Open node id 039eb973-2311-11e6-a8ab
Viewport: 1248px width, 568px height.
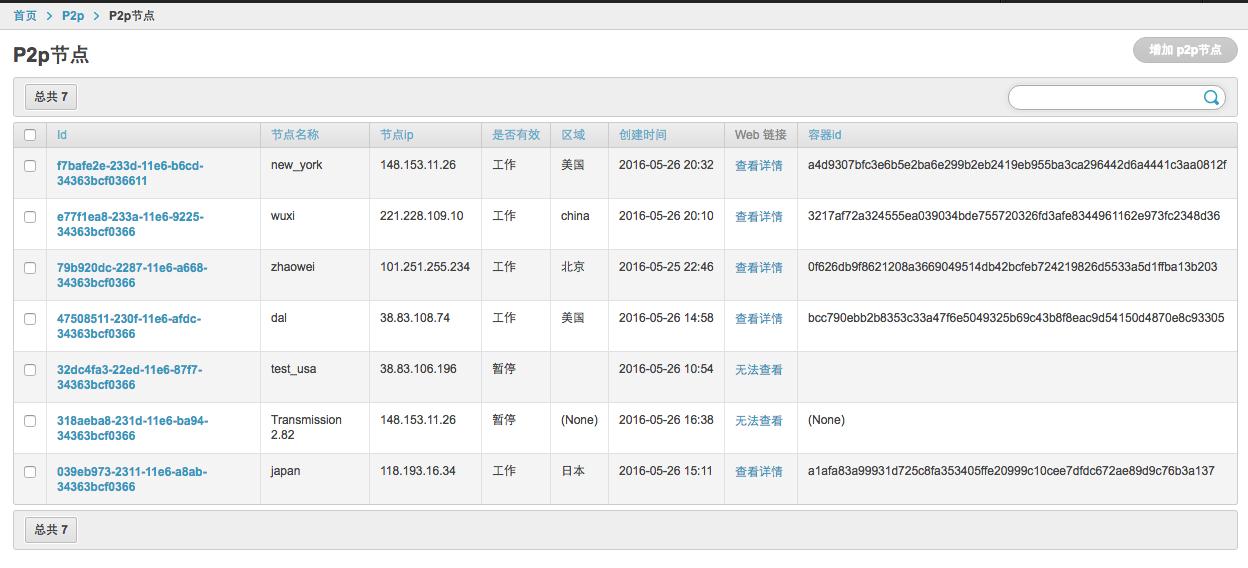point(132,480)
